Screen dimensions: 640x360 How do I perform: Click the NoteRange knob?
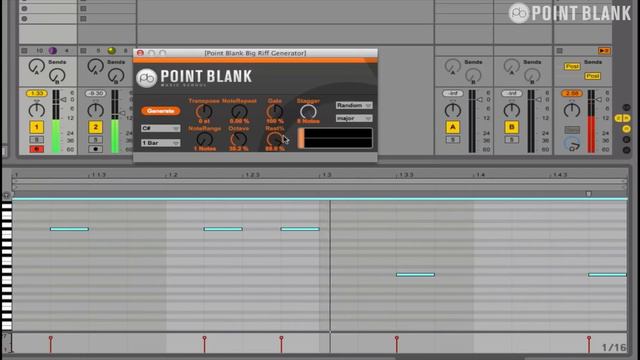[x=204, y=139]
